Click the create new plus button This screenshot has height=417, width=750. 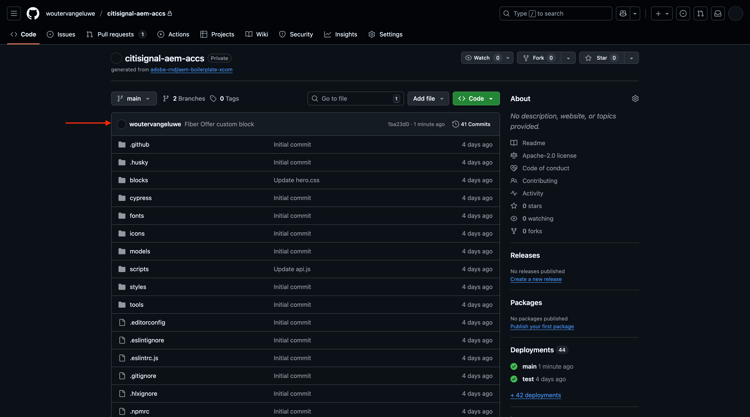pos(662,13)
